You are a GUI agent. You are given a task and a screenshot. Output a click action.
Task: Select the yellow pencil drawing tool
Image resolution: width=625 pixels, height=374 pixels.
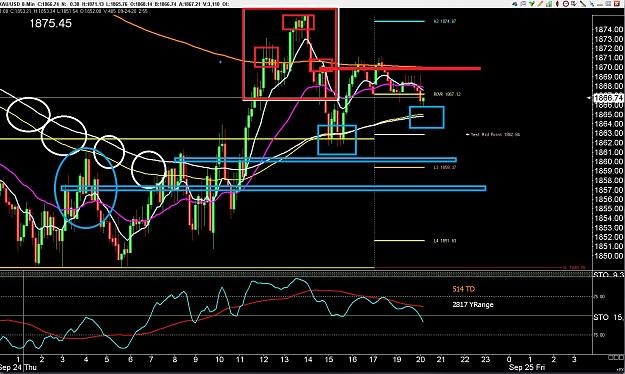pyautogui.click(x=540, y=4)
